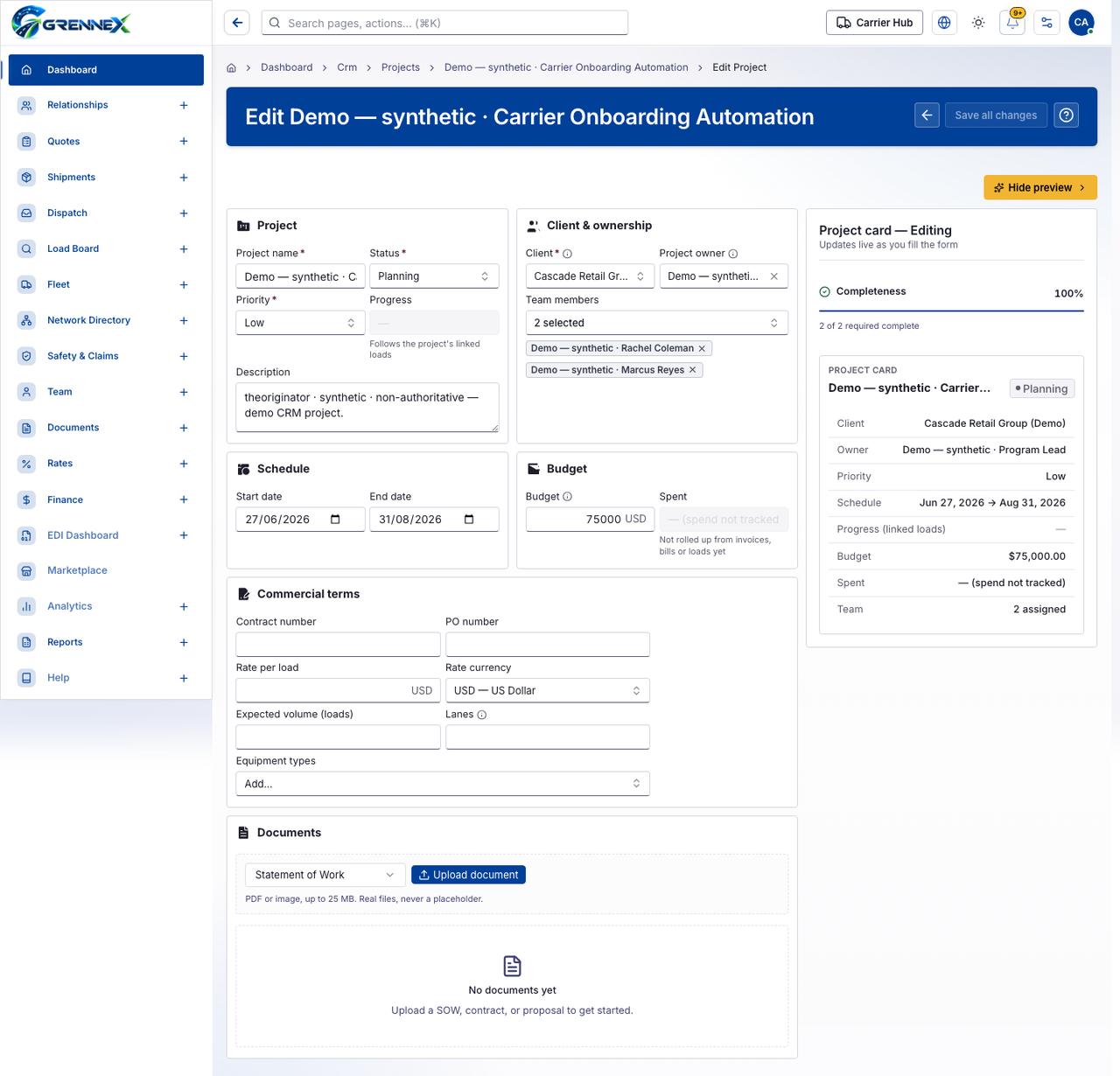Open the End date calendar picker icon

(469, 520)
